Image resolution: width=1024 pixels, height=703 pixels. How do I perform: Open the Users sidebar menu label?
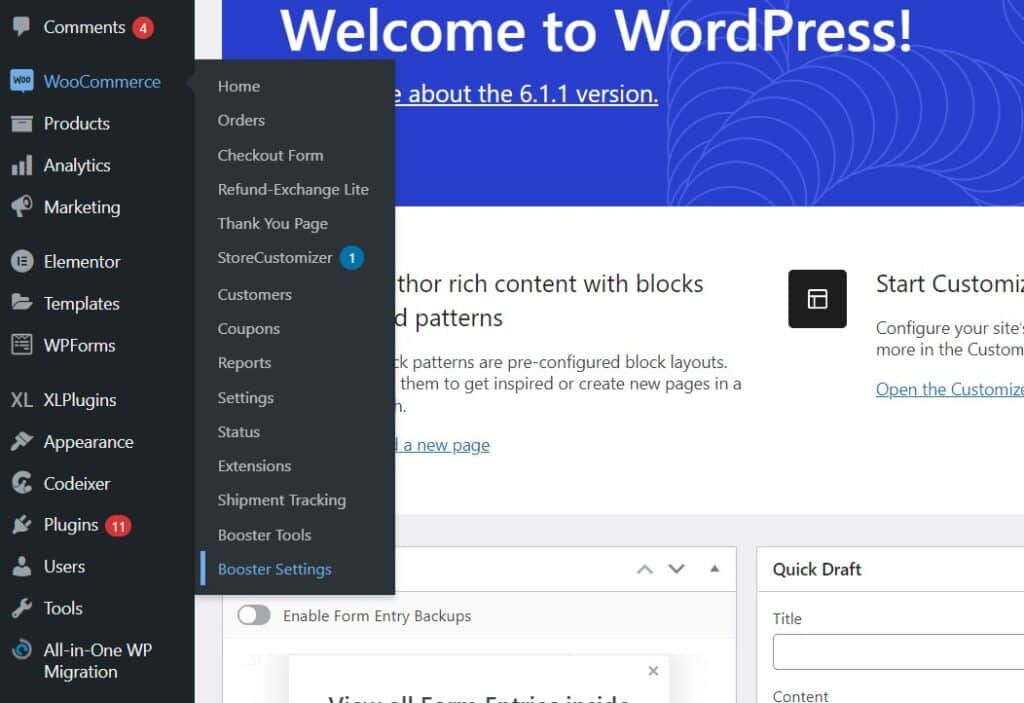65,566
